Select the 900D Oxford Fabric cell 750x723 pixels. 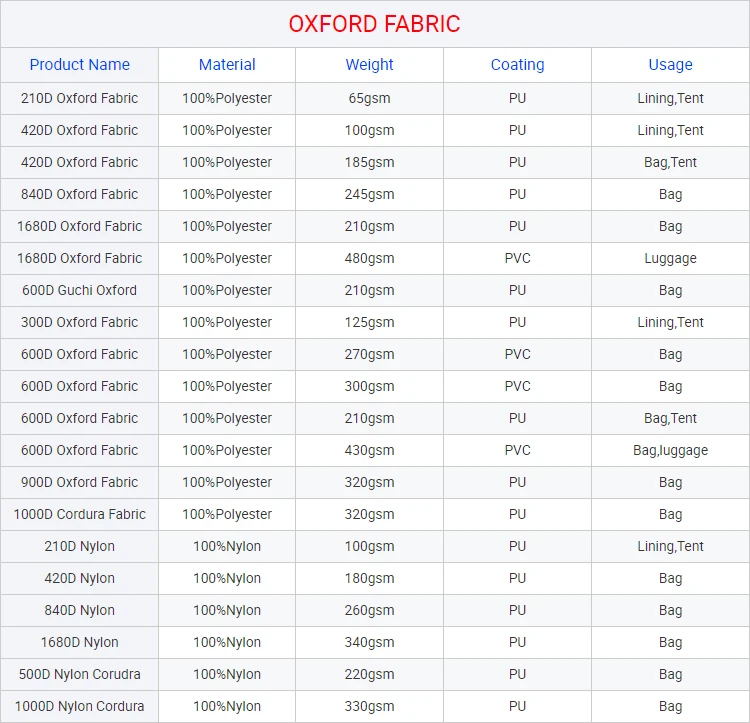point(80,482)
